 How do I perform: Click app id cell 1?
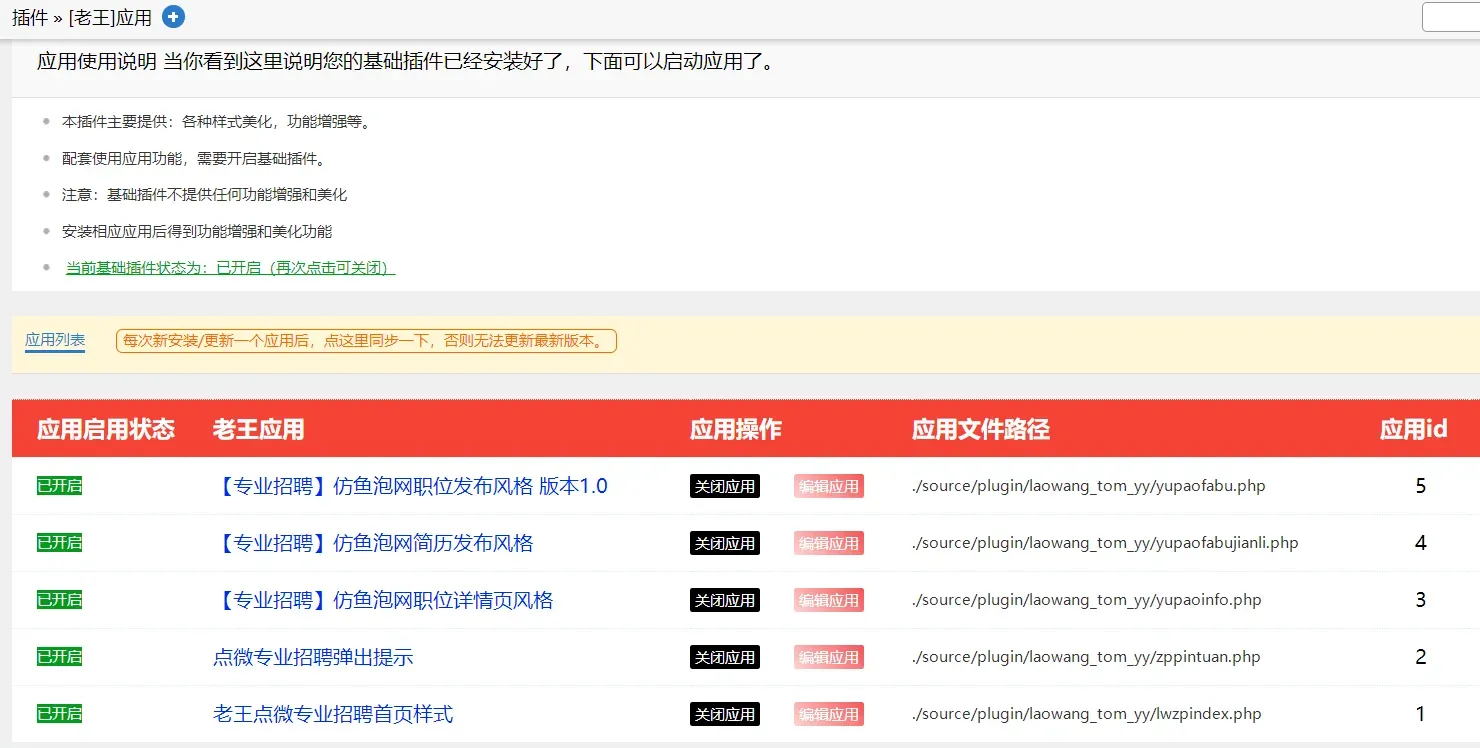[x=1421, y=714]
